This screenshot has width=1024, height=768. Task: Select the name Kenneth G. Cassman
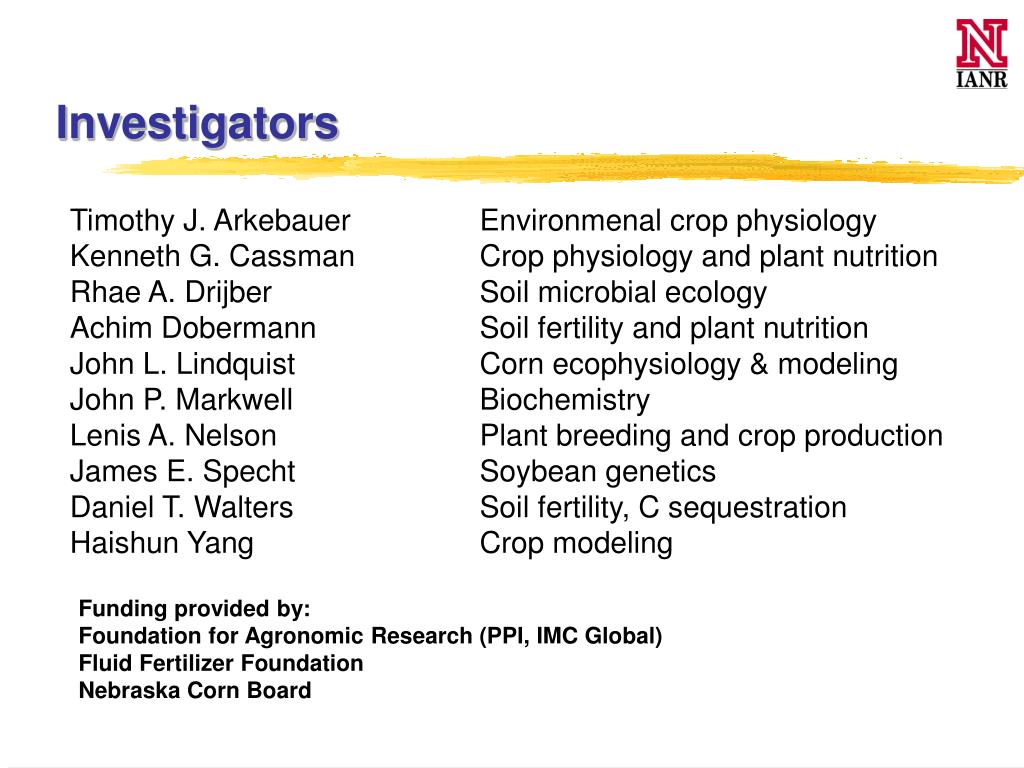tap(212, 256)
